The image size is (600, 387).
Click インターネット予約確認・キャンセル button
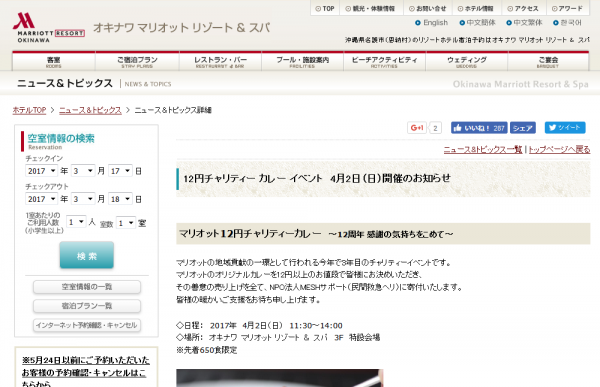[x=87, y=325]
